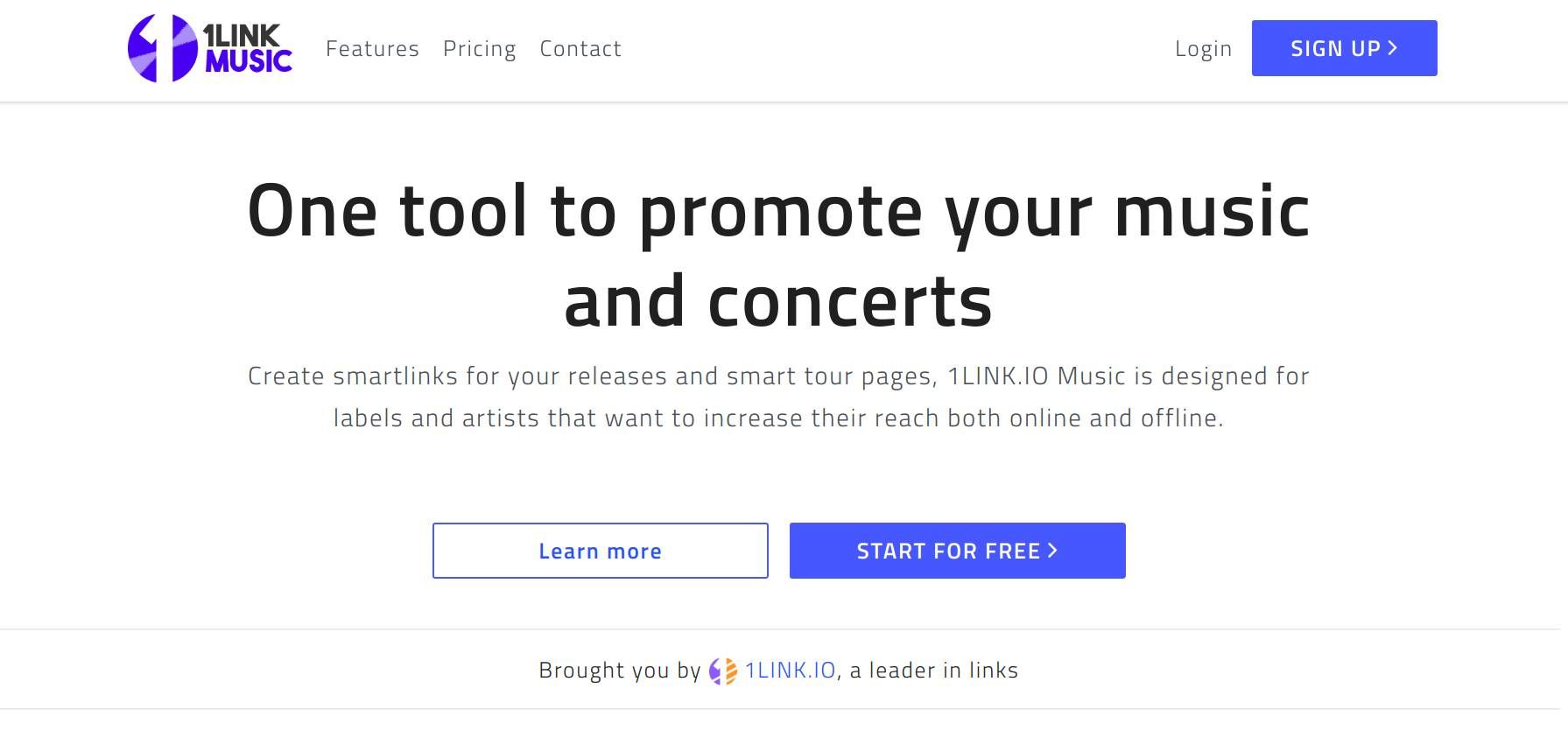Click the smartlinks description paragraph
The height and width of the screenshot is (738, 1568).
778,397
